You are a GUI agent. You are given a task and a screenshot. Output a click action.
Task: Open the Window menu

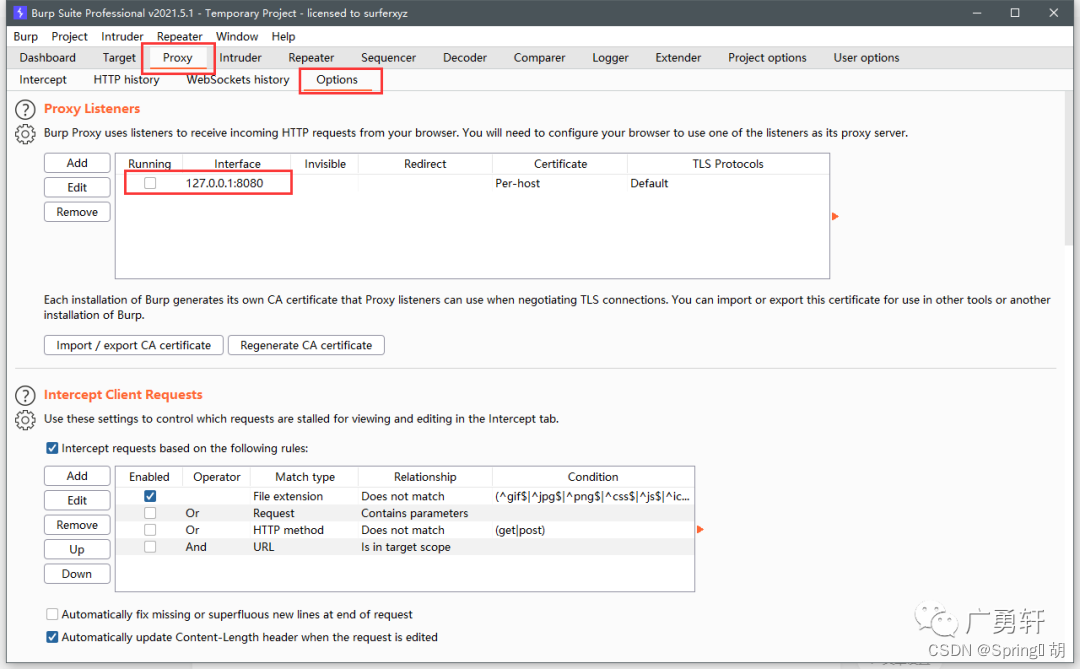(237, 37)
